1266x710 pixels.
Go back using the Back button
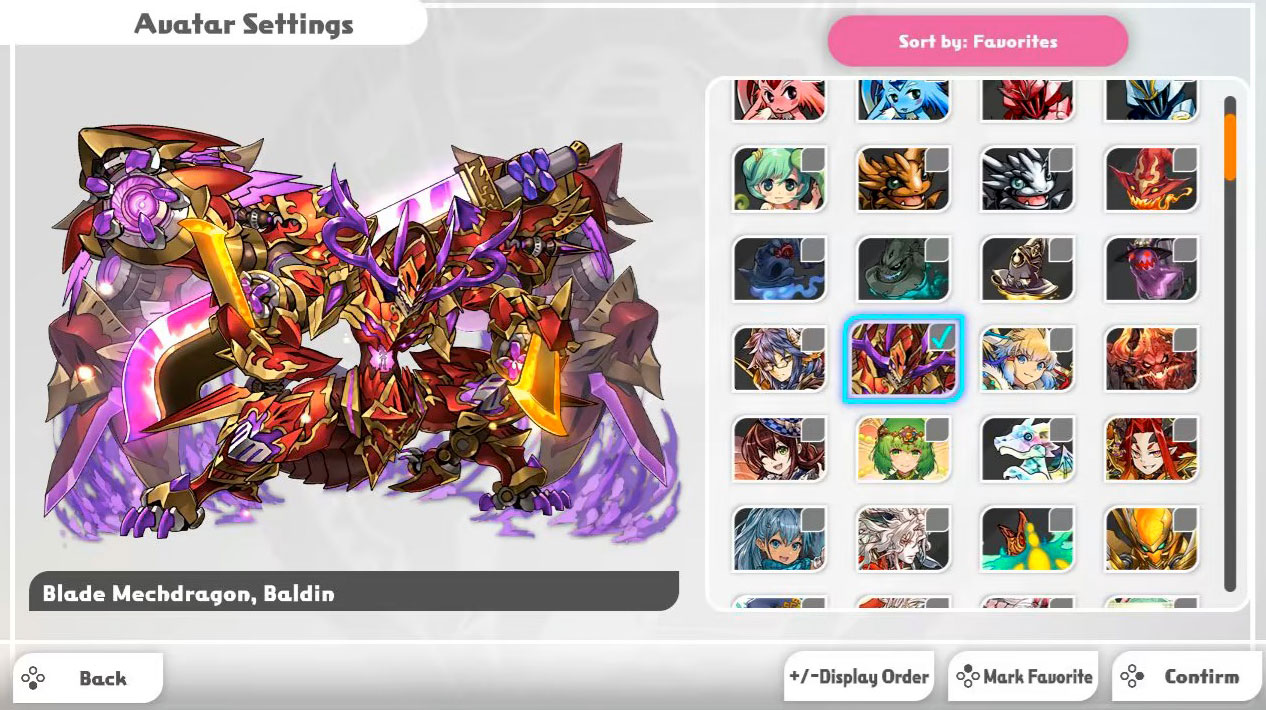point(88,678)
